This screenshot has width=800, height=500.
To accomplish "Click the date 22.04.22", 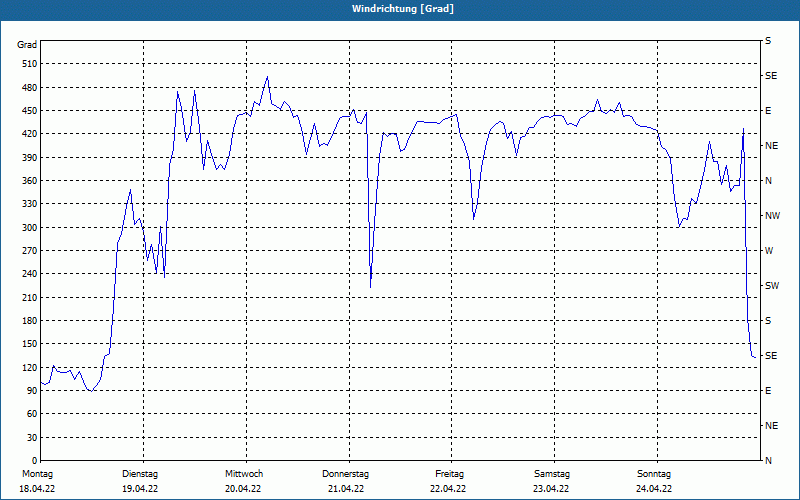I will [448, 489].
